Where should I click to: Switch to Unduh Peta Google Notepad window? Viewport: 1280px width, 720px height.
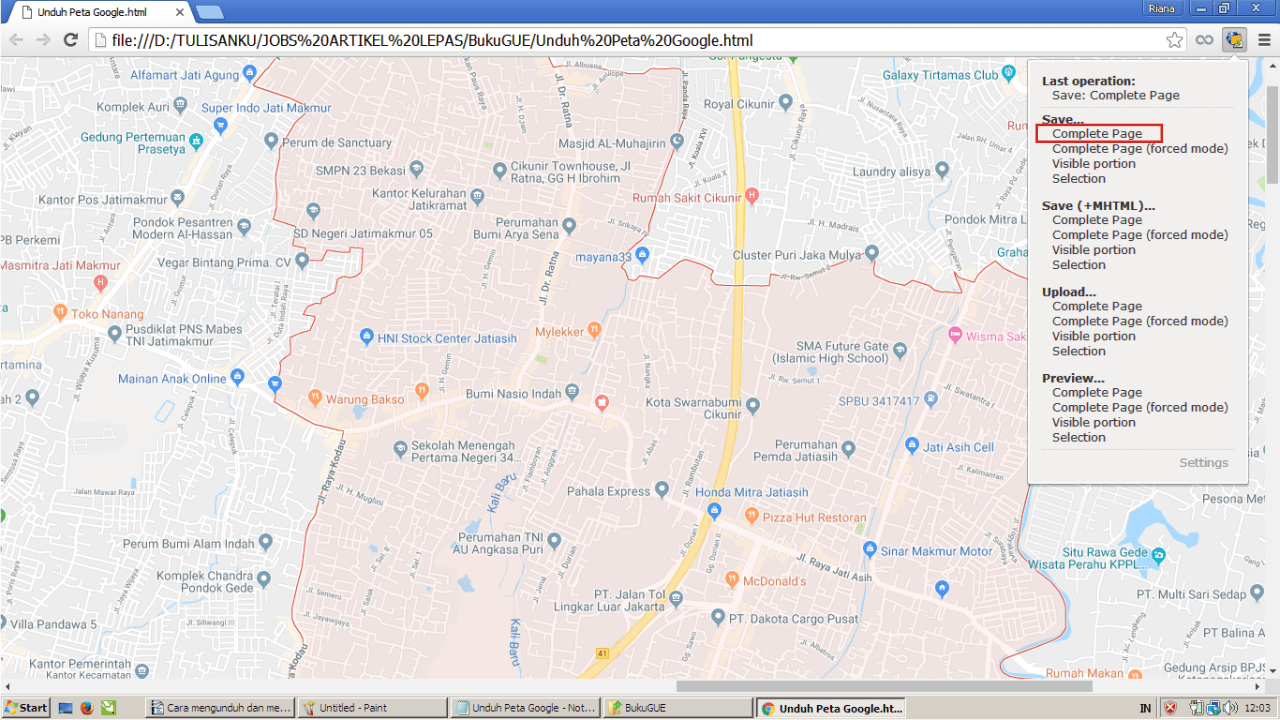[x=524, y=708]
